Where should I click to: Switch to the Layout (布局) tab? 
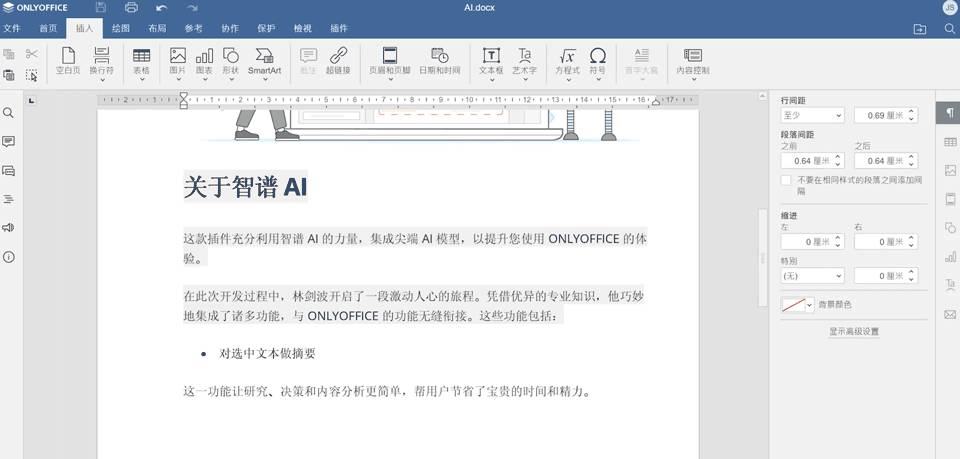pos(157,28)
